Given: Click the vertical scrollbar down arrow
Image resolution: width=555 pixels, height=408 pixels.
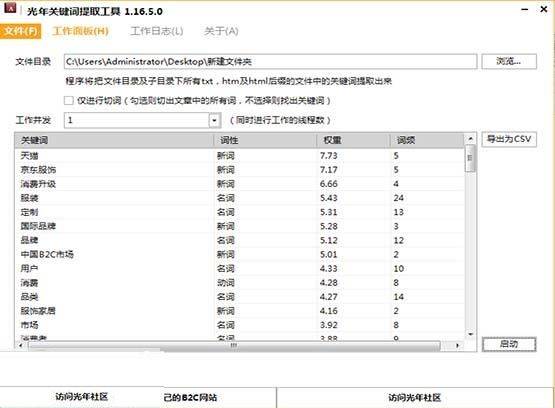Looking at the screenshot, I should (470, 334).
